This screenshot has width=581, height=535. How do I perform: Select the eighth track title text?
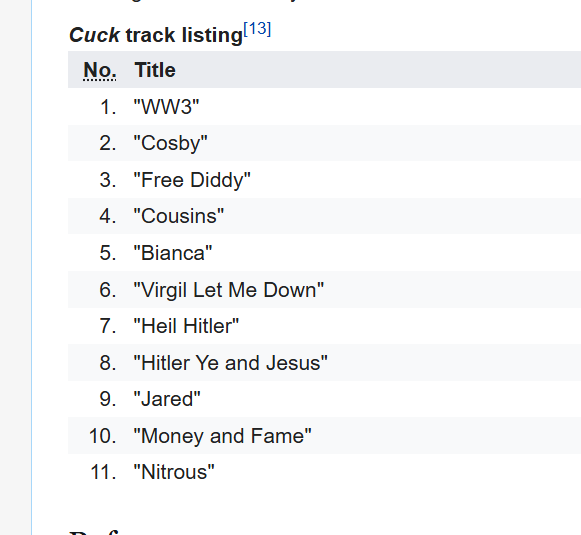230,363
